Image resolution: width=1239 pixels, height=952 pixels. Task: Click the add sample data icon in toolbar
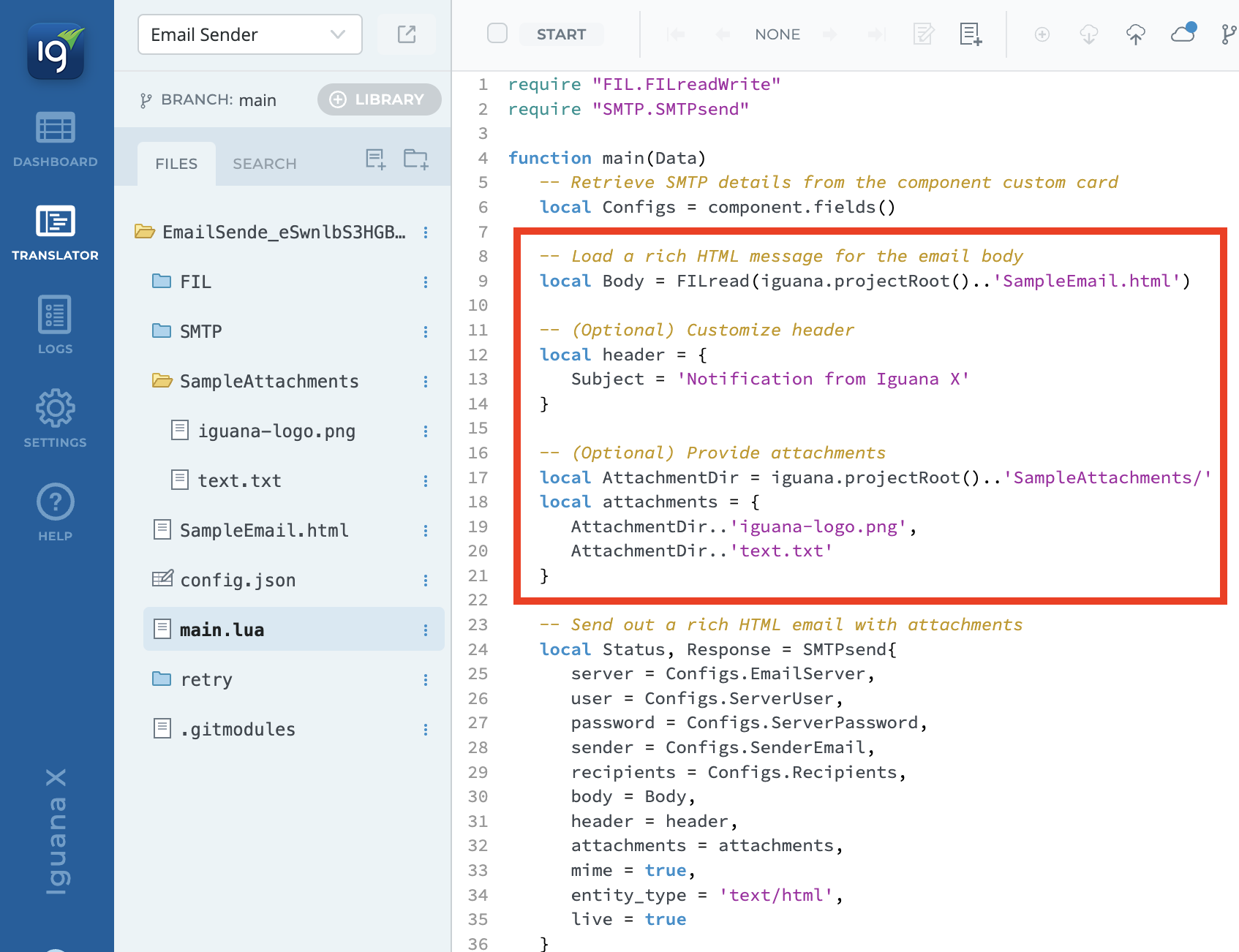(x=971, y=34)
